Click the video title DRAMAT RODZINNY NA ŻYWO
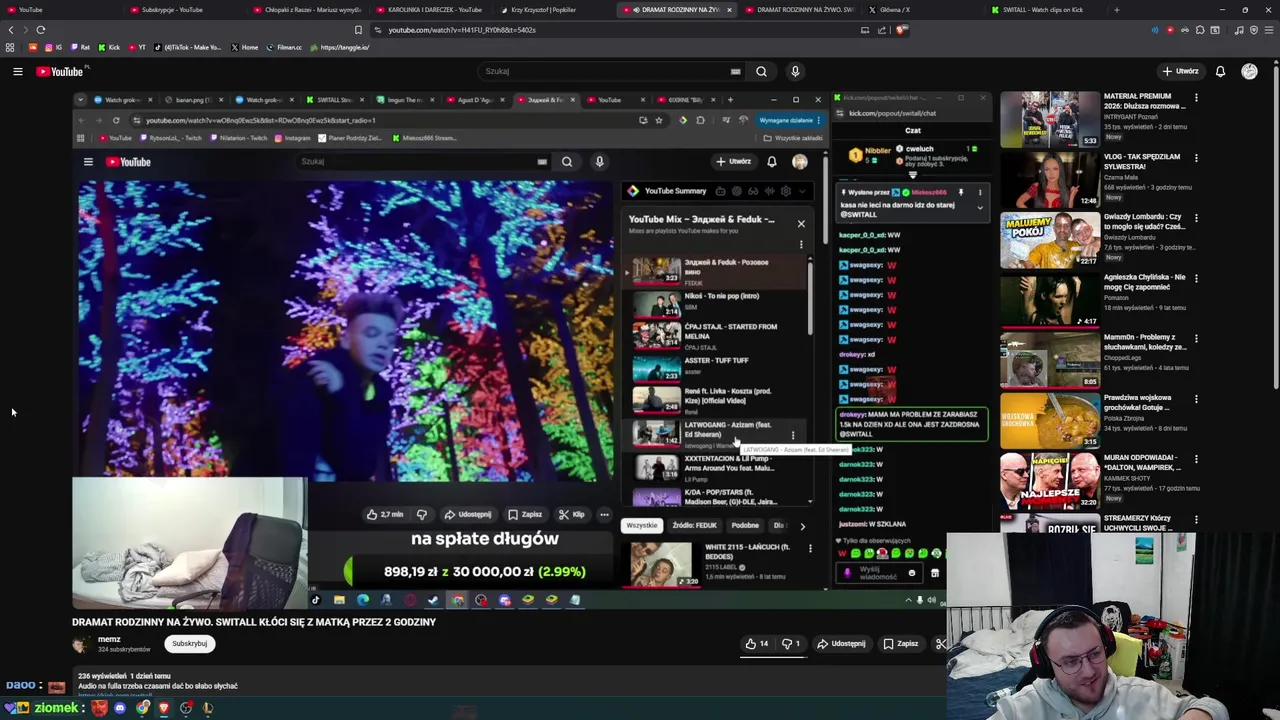Screen dimensions: 1280x720 (x=254, y=622)
